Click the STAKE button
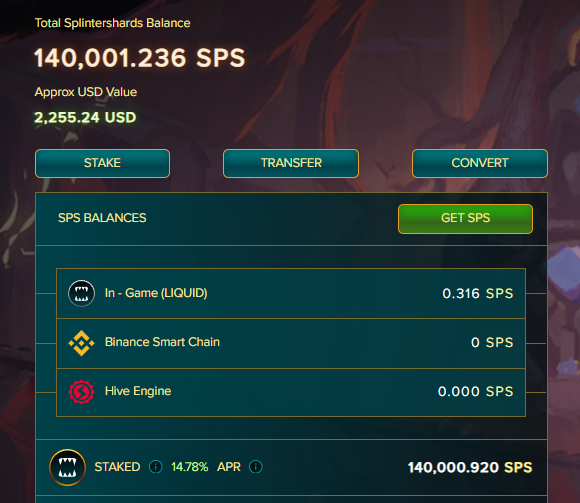Screen dimensions: 580x503 (102, 163)
